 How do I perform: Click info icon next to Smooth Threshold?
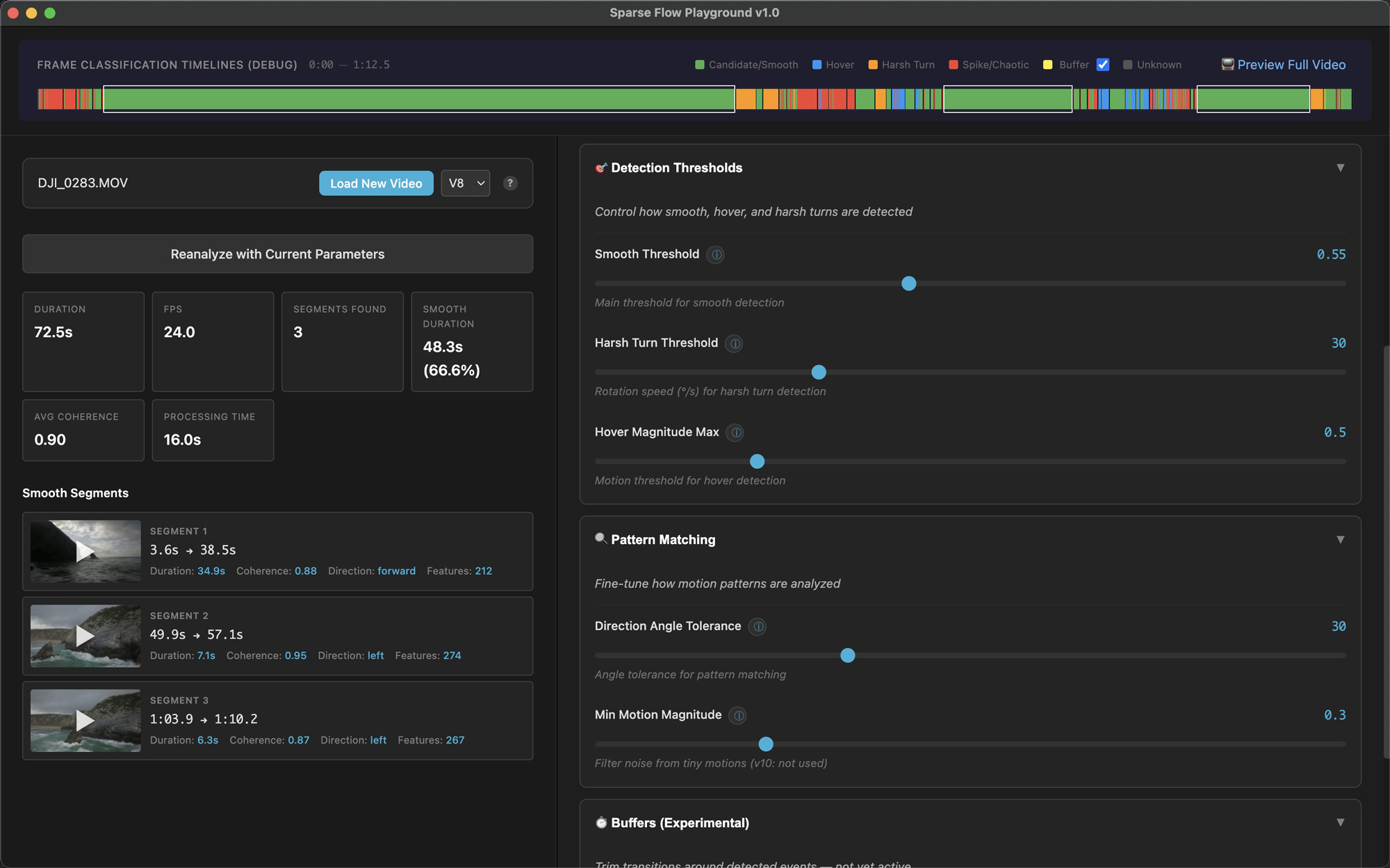(716, 254)
